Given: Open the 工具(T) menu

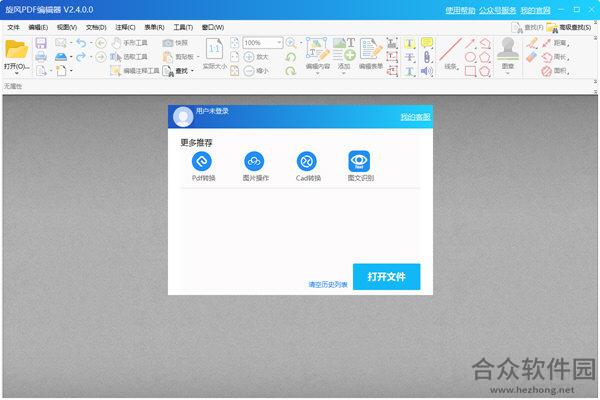Looking at the screenshot, I should (x=183, y=27).
